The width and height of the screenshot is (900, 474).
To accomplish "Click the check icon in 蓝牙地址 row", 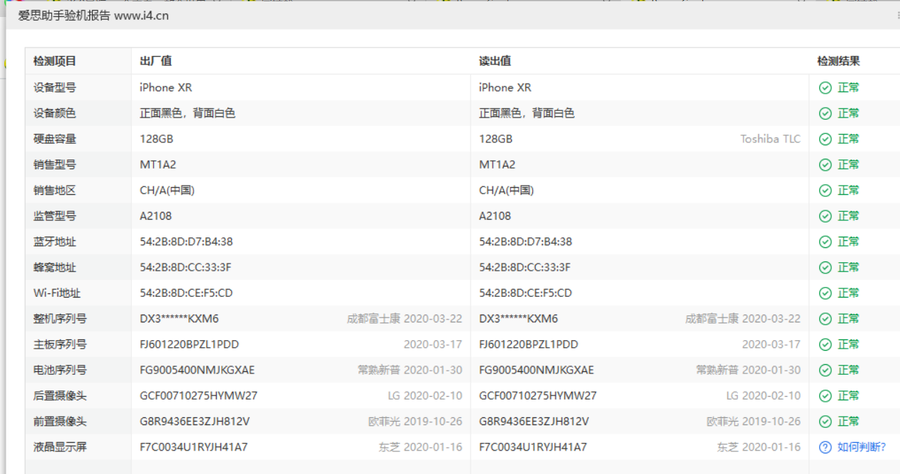I will (x=825, y=242).
